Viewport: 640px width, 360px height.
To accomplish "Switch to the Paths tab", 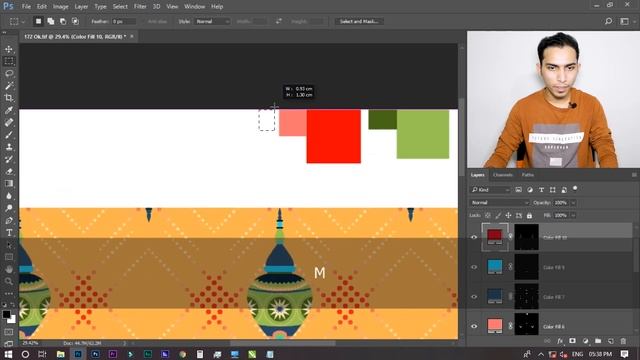I will point(528,175).
